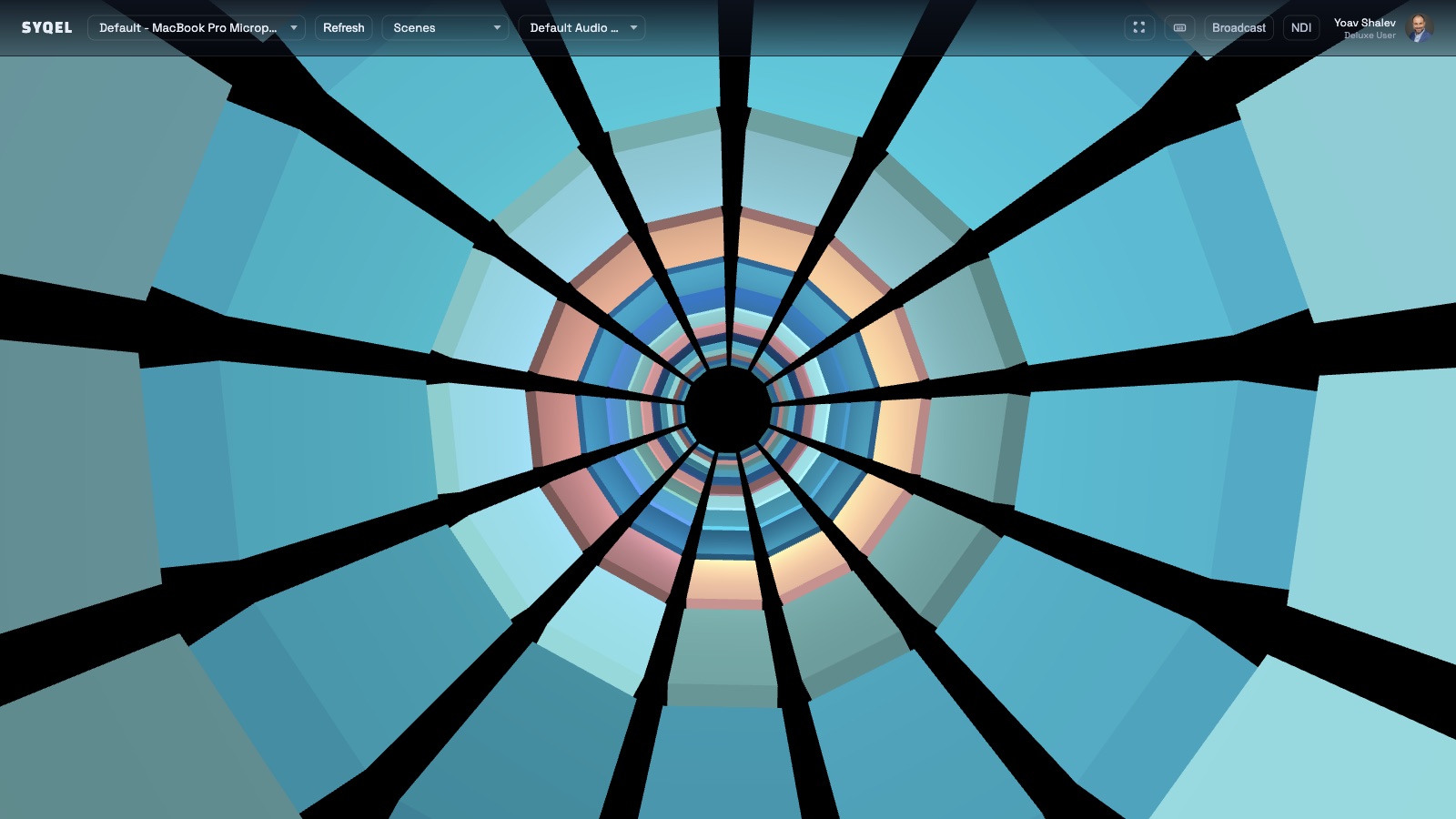
Task: Click the NDI button
Action: 1301,27
